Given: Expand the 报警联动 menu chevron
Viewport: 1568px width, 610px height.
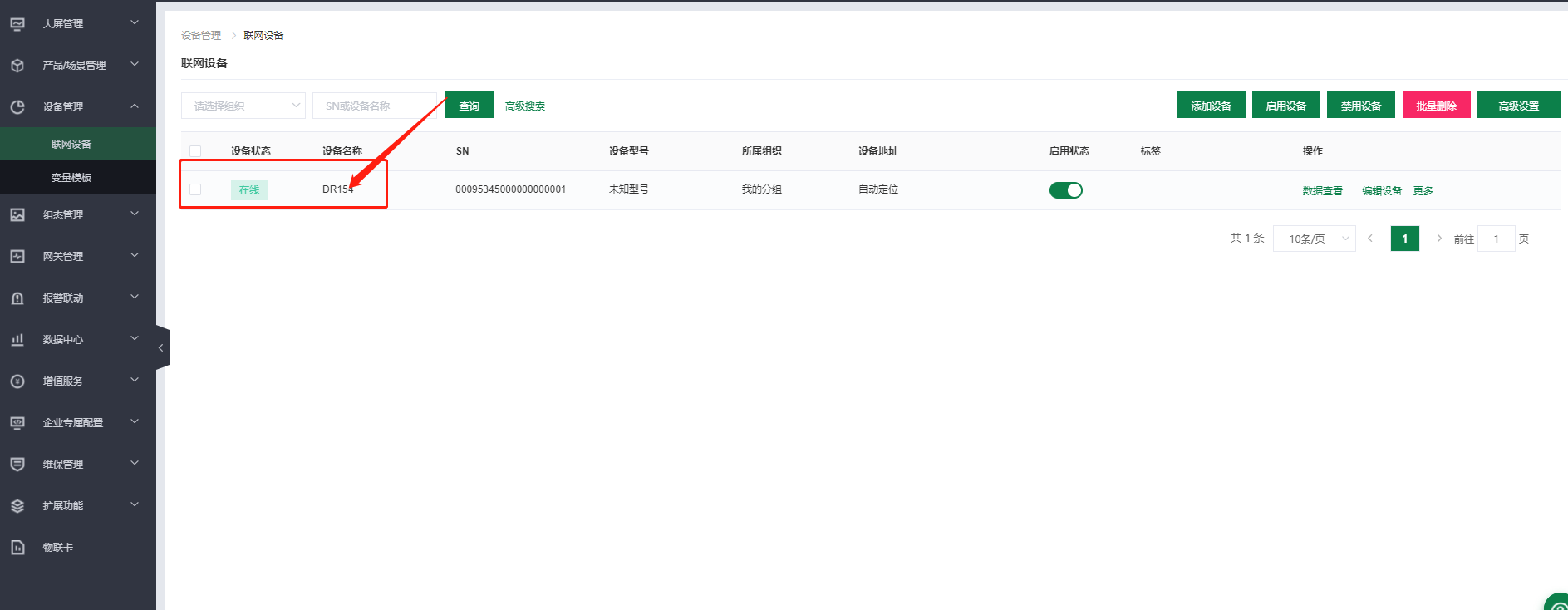Looking at the screenshot, I should click(135, 298).
